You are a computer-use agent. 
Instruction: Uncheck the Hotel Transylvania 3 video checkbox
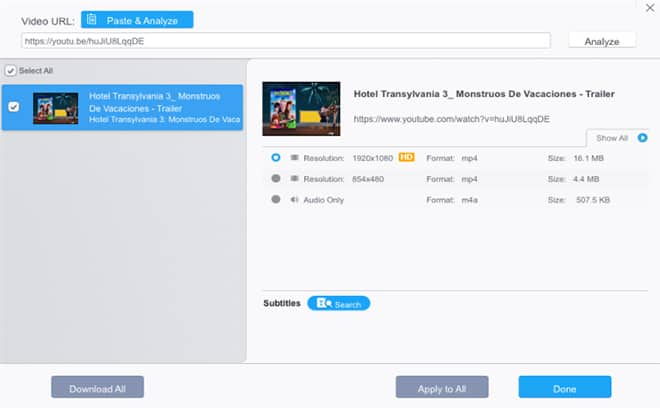13,107
